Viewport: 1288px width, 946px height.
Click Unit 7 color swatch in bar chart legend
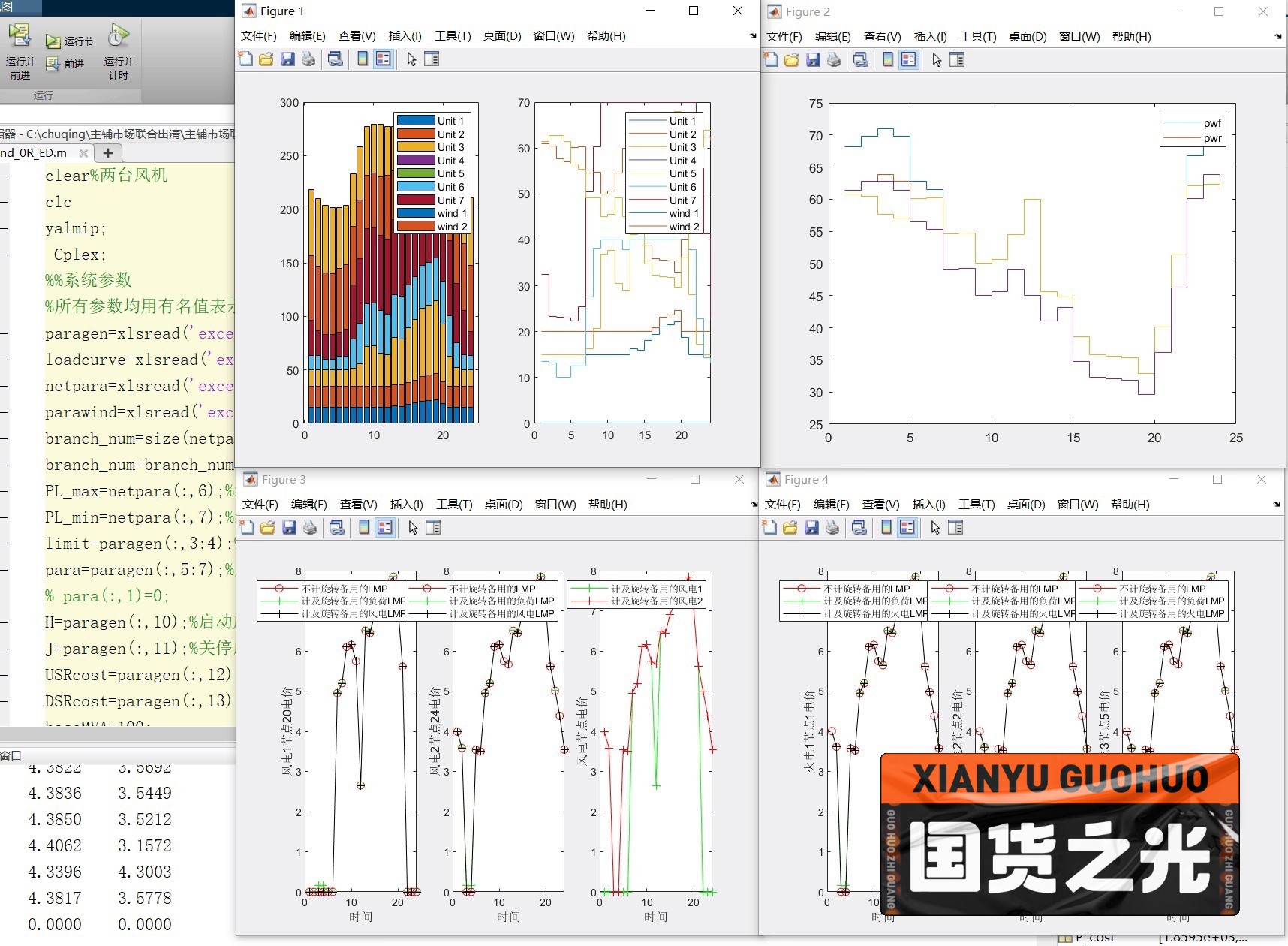click(416, 200)
